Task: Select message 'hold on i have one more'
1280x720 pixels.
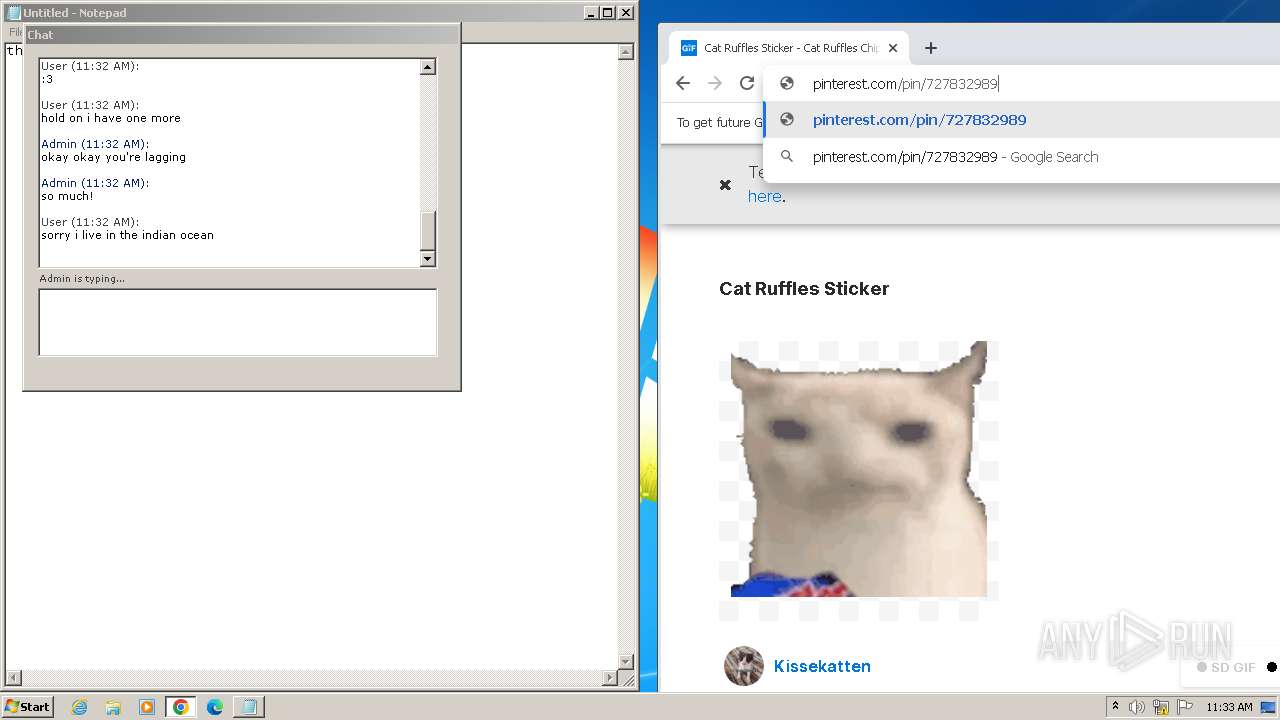Action: coord(111,118)
